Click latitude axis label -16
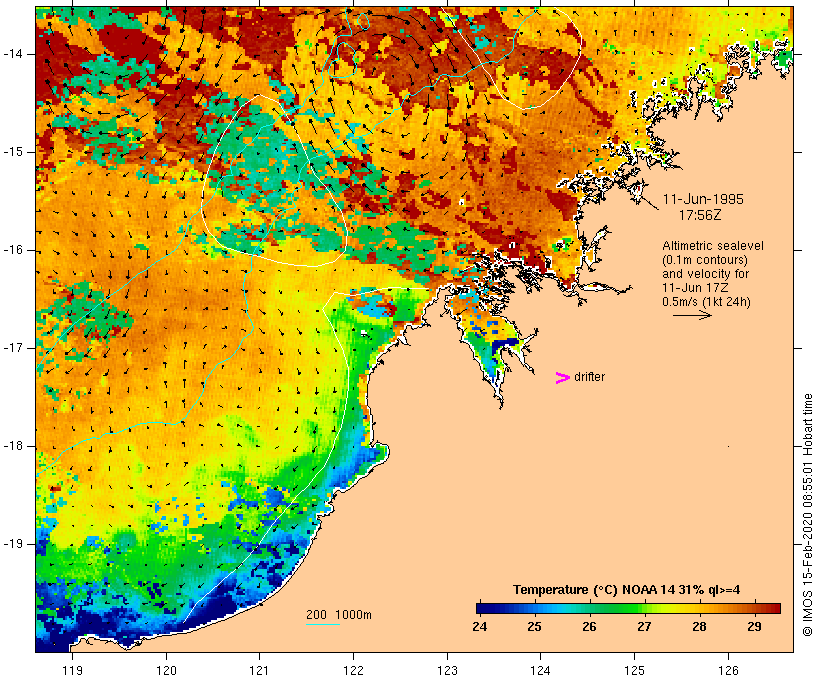The width and height of the screenshot is (820, 680). coord(13,250)
